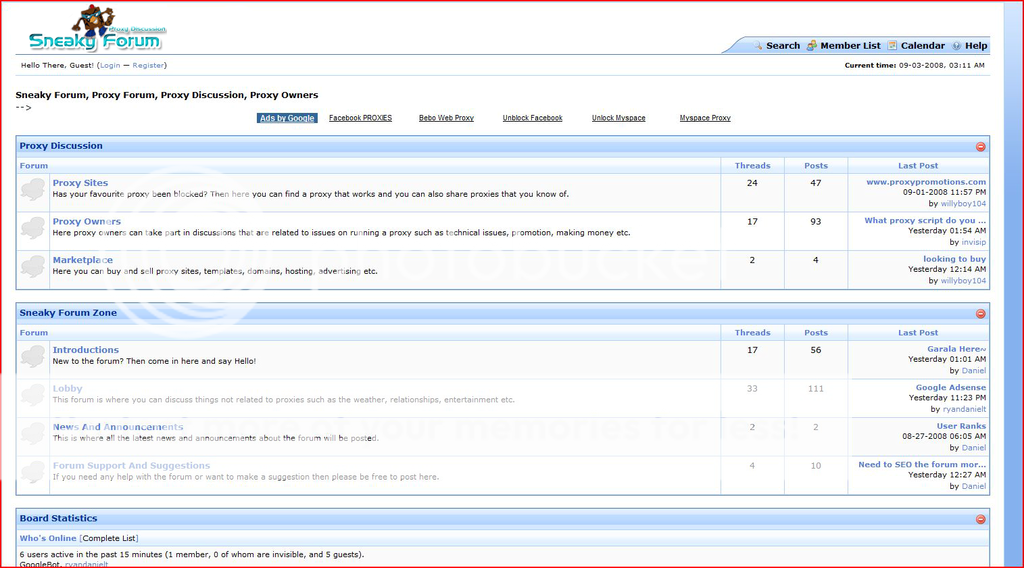
Task: Click the Ads by Google label
Action: click(x=288, y=118)
